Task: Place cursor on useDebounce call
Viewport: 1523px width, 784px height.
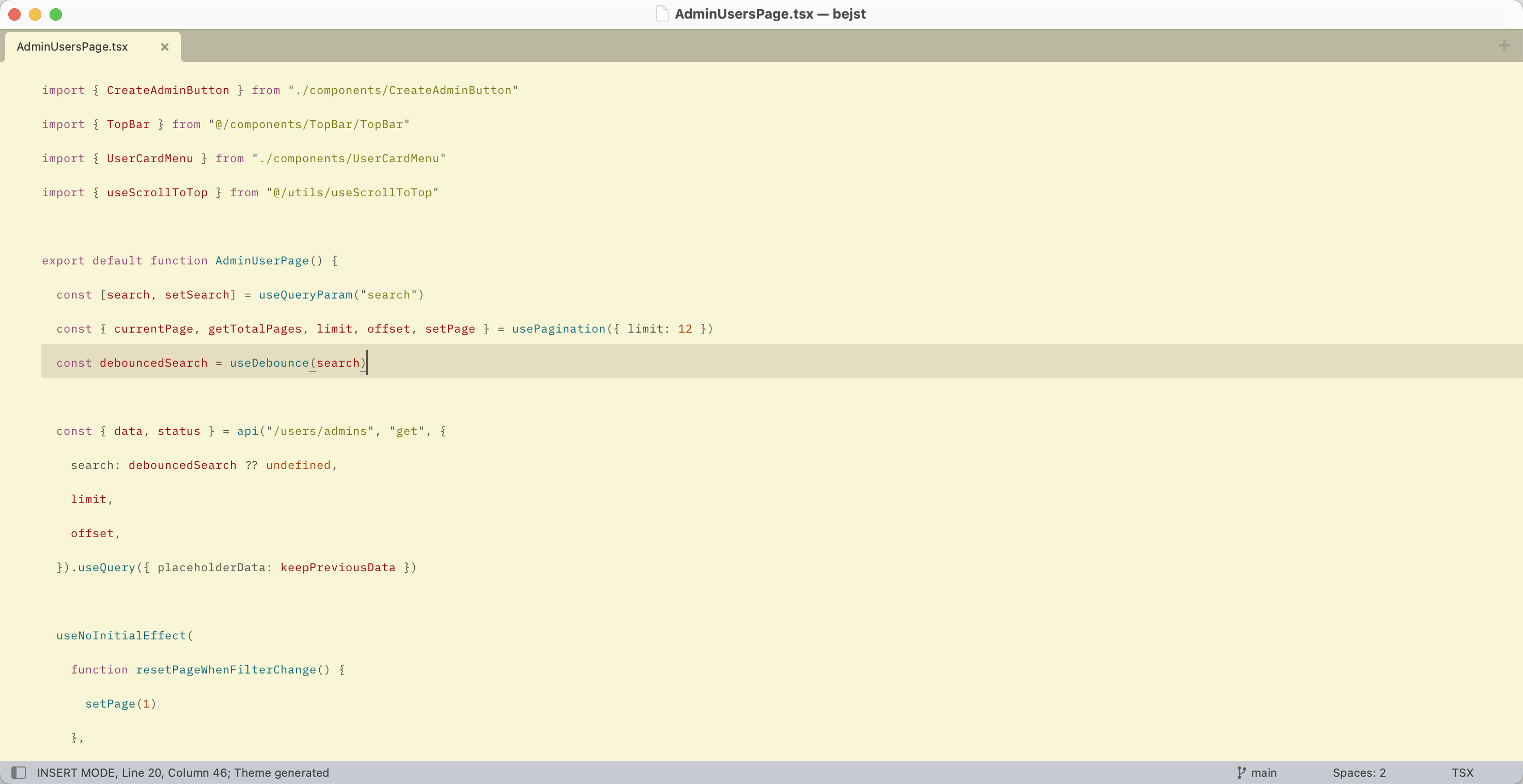Action: 270,363
